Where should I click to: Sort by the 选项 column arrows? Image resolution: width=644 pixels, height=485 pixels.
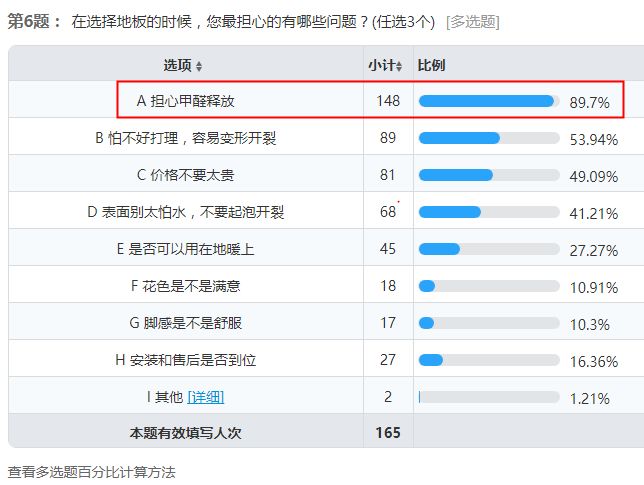199,66
